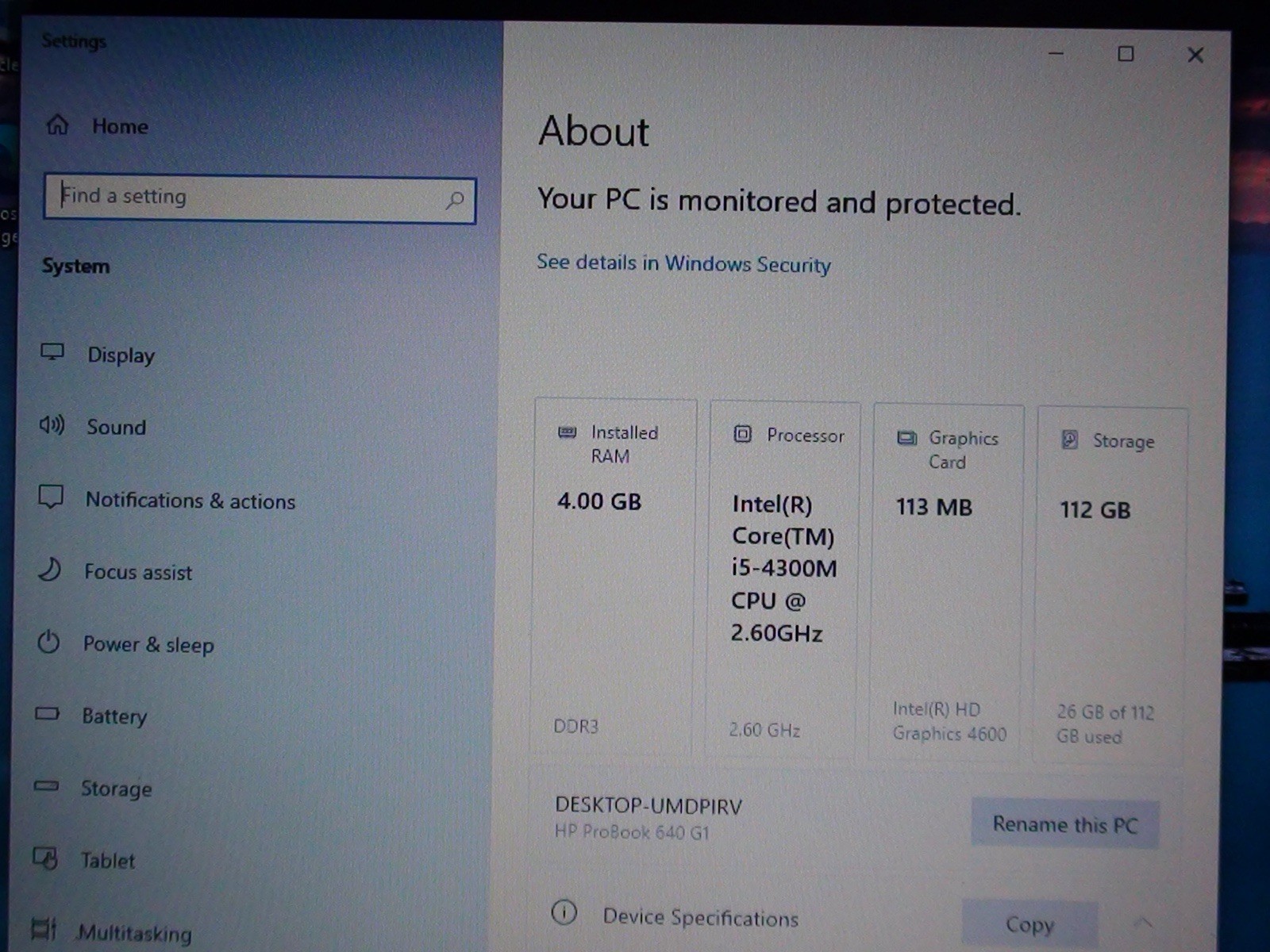Open Notifications & actions settings

[190, 501]
